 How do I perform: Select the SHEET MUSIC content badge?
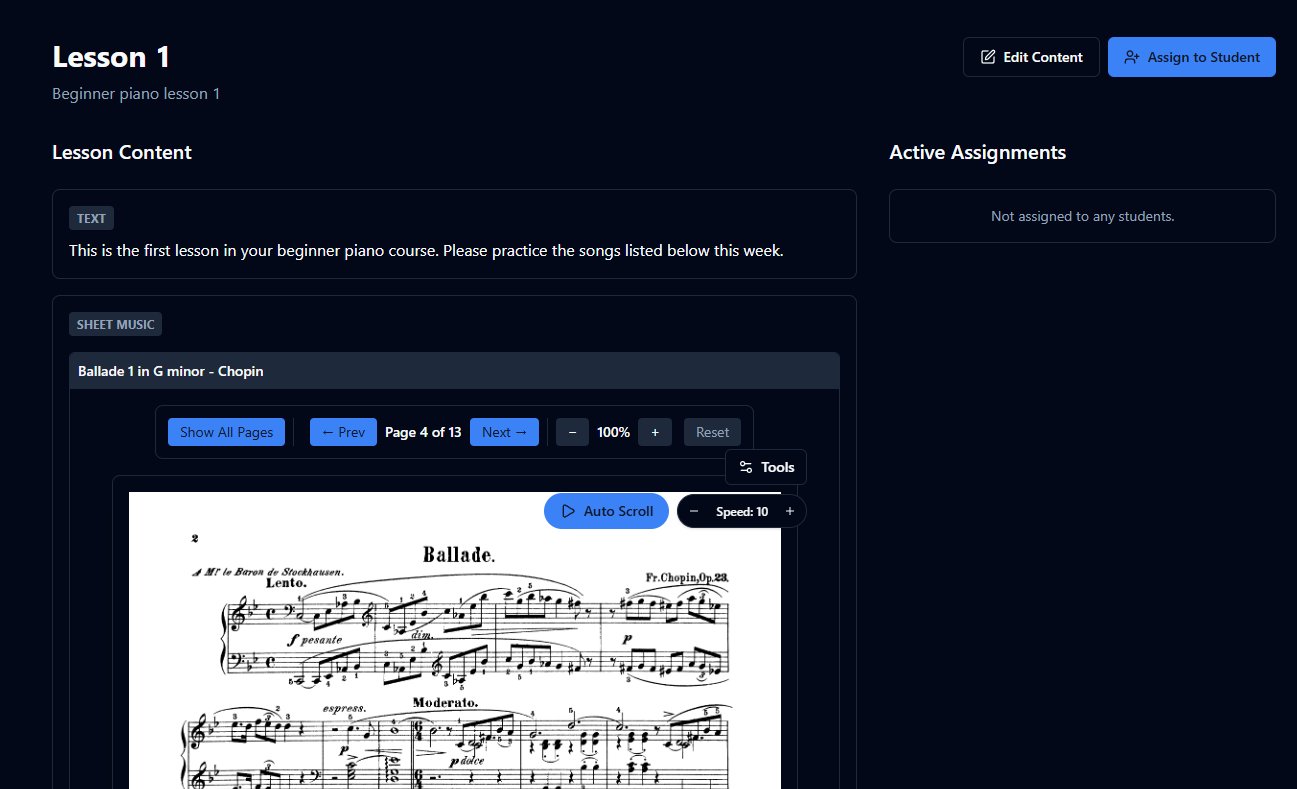click(x=115, y=324)
